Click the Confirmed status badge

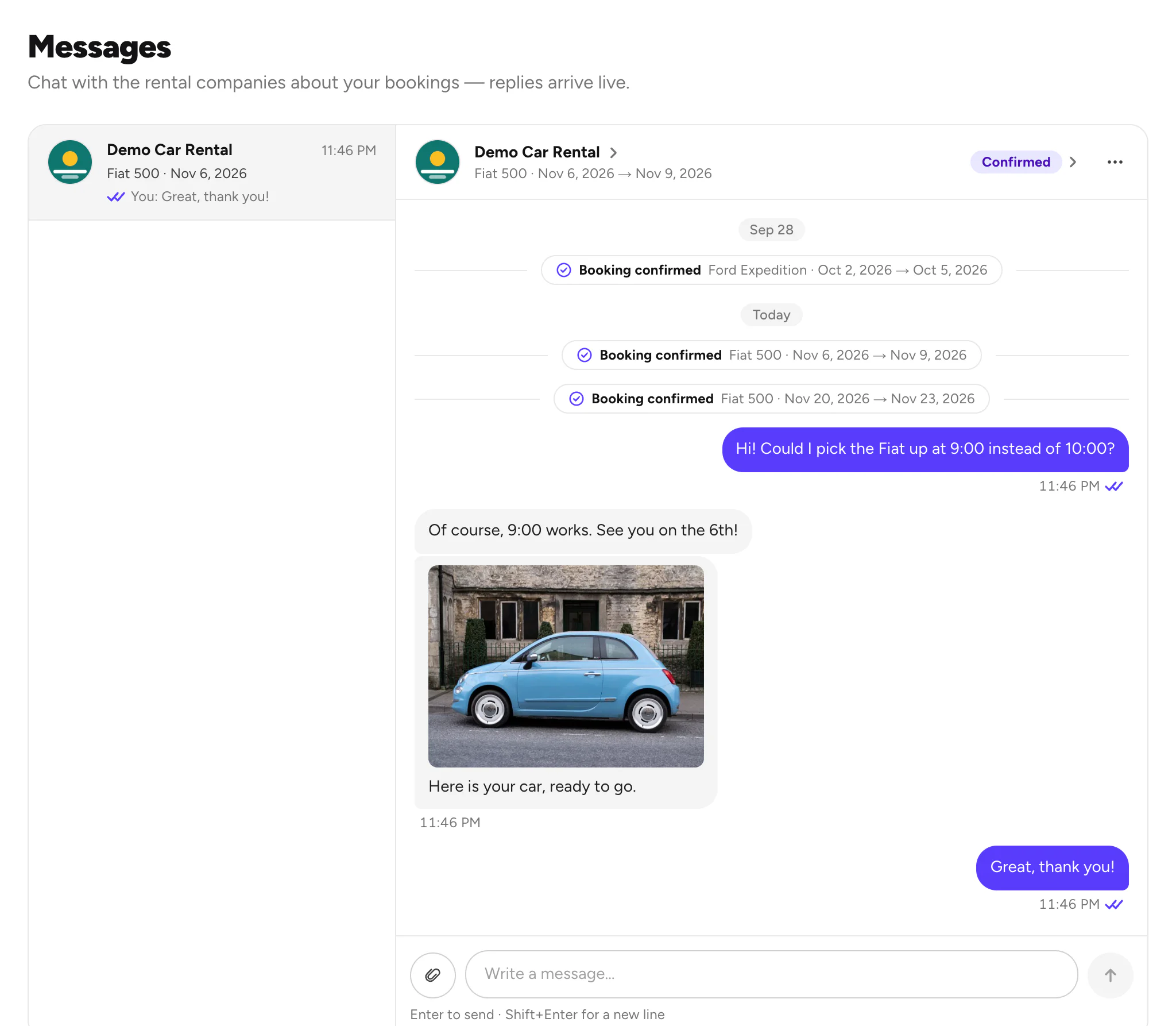pyautogui.click(x=1016, y=162)
